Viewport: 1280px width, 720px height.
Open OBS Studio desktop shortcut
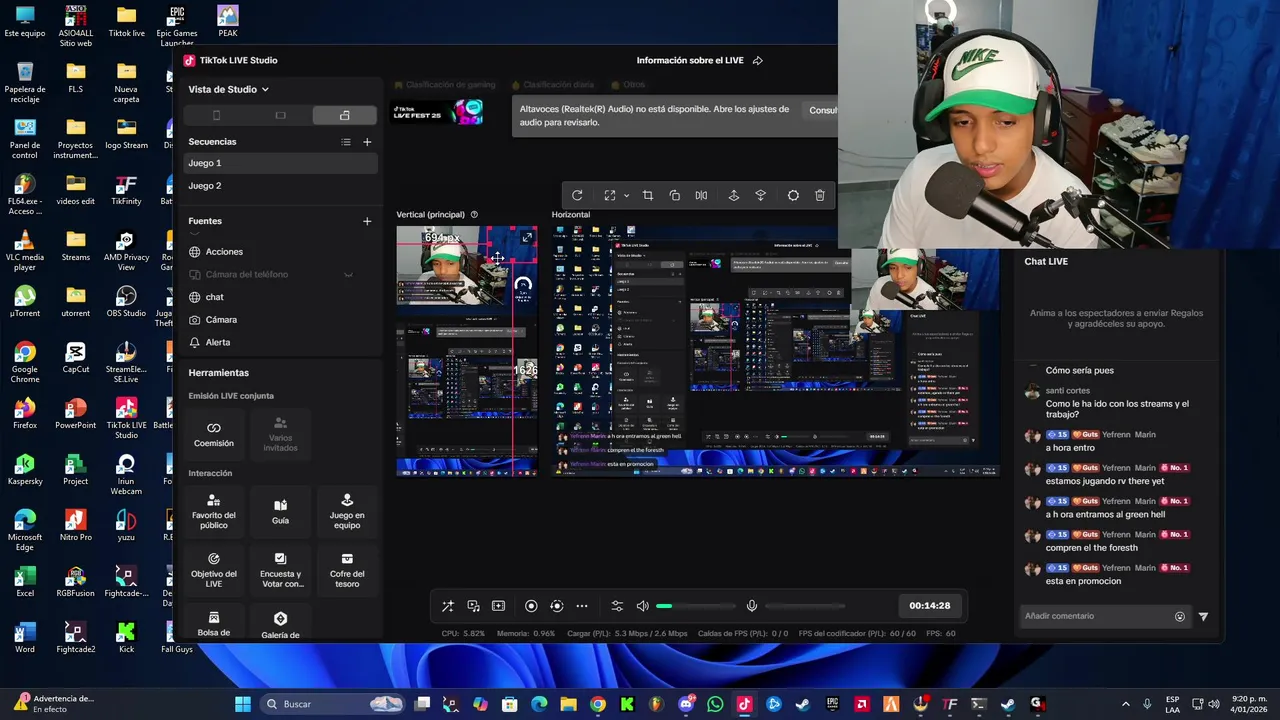point(126,302)
